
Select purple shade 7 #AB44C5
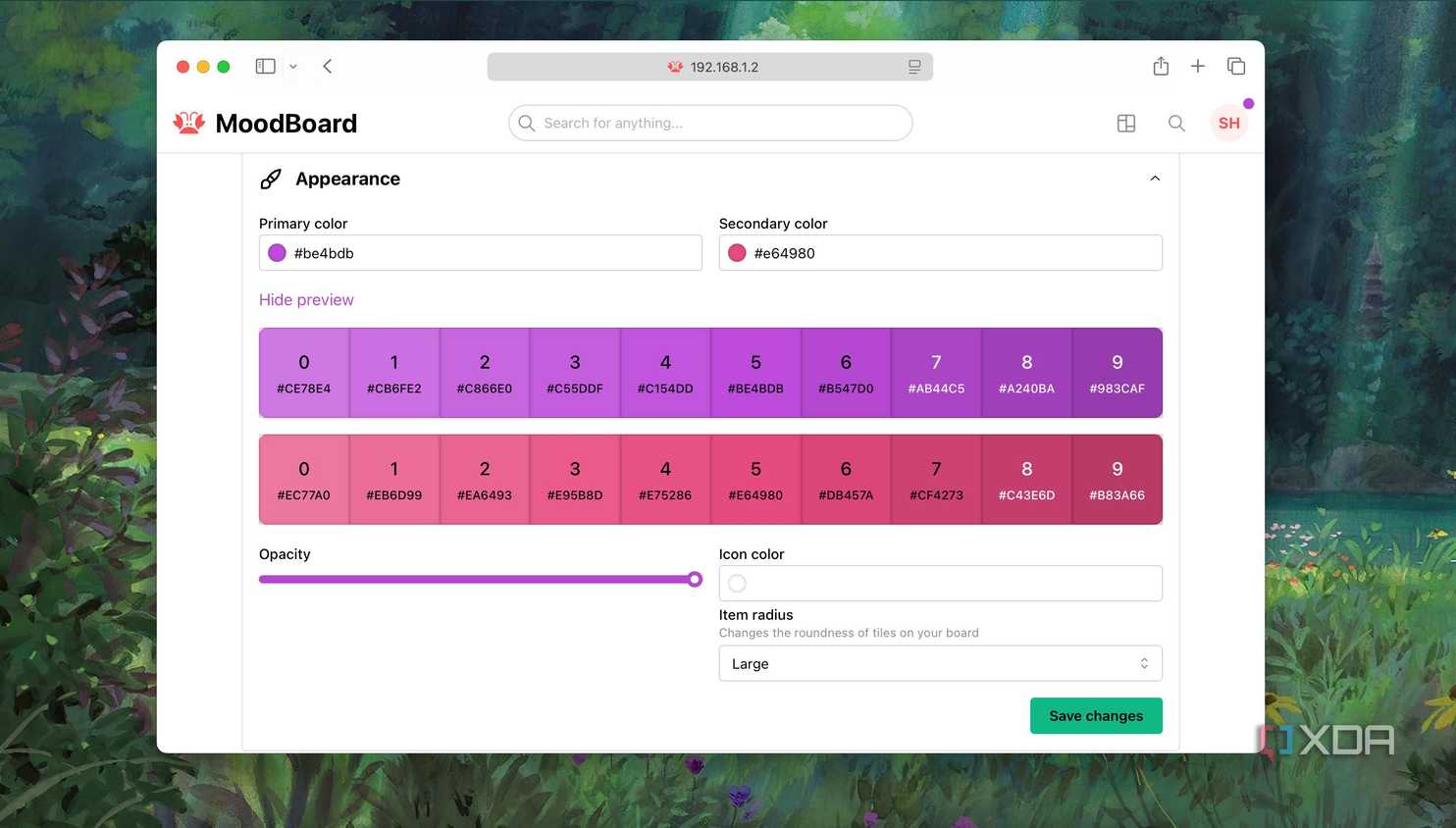pyautogui.click(x=936, y=373)
